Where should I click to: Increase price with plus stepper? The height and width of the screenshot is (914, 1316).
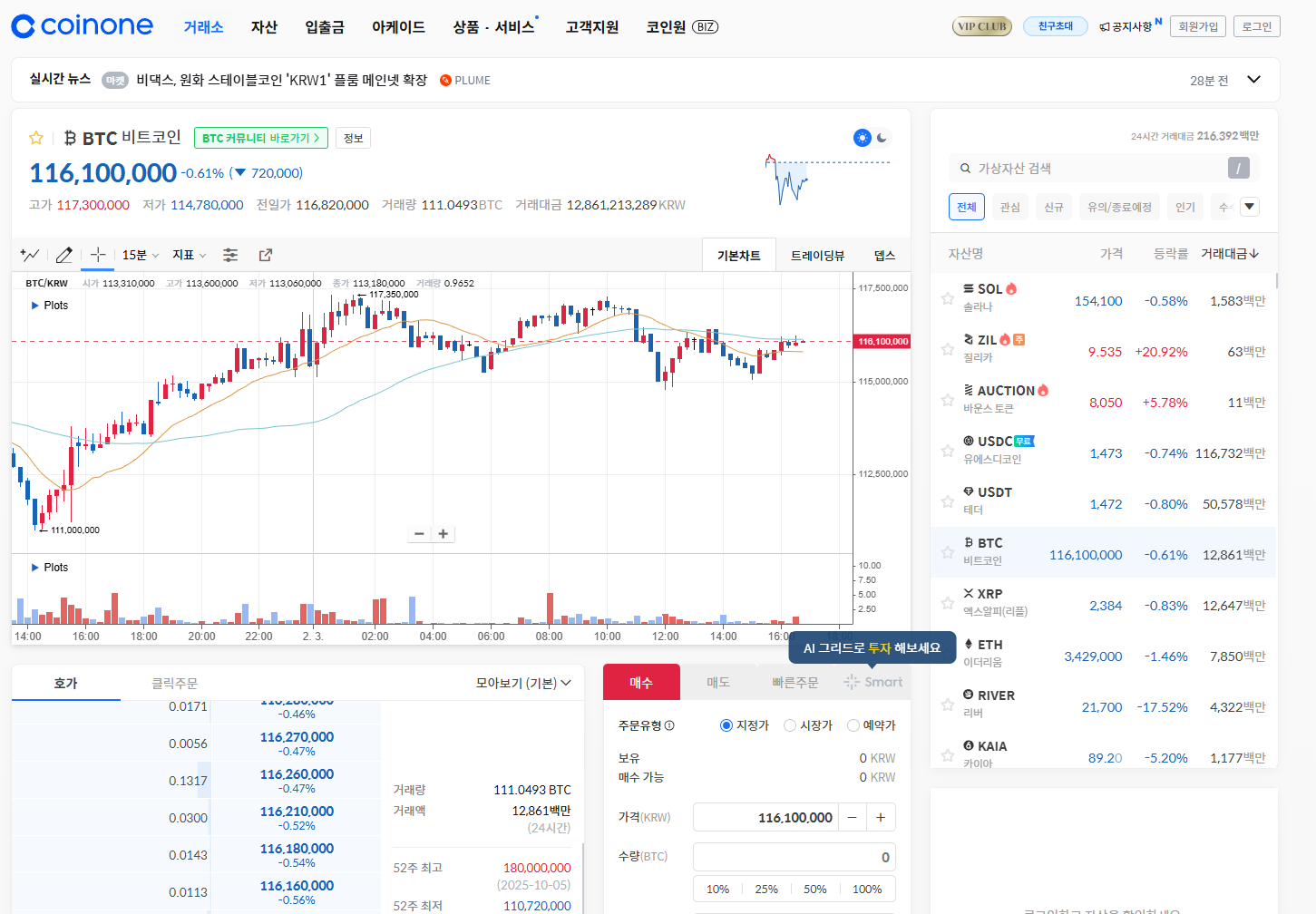[x=881, y=818]
